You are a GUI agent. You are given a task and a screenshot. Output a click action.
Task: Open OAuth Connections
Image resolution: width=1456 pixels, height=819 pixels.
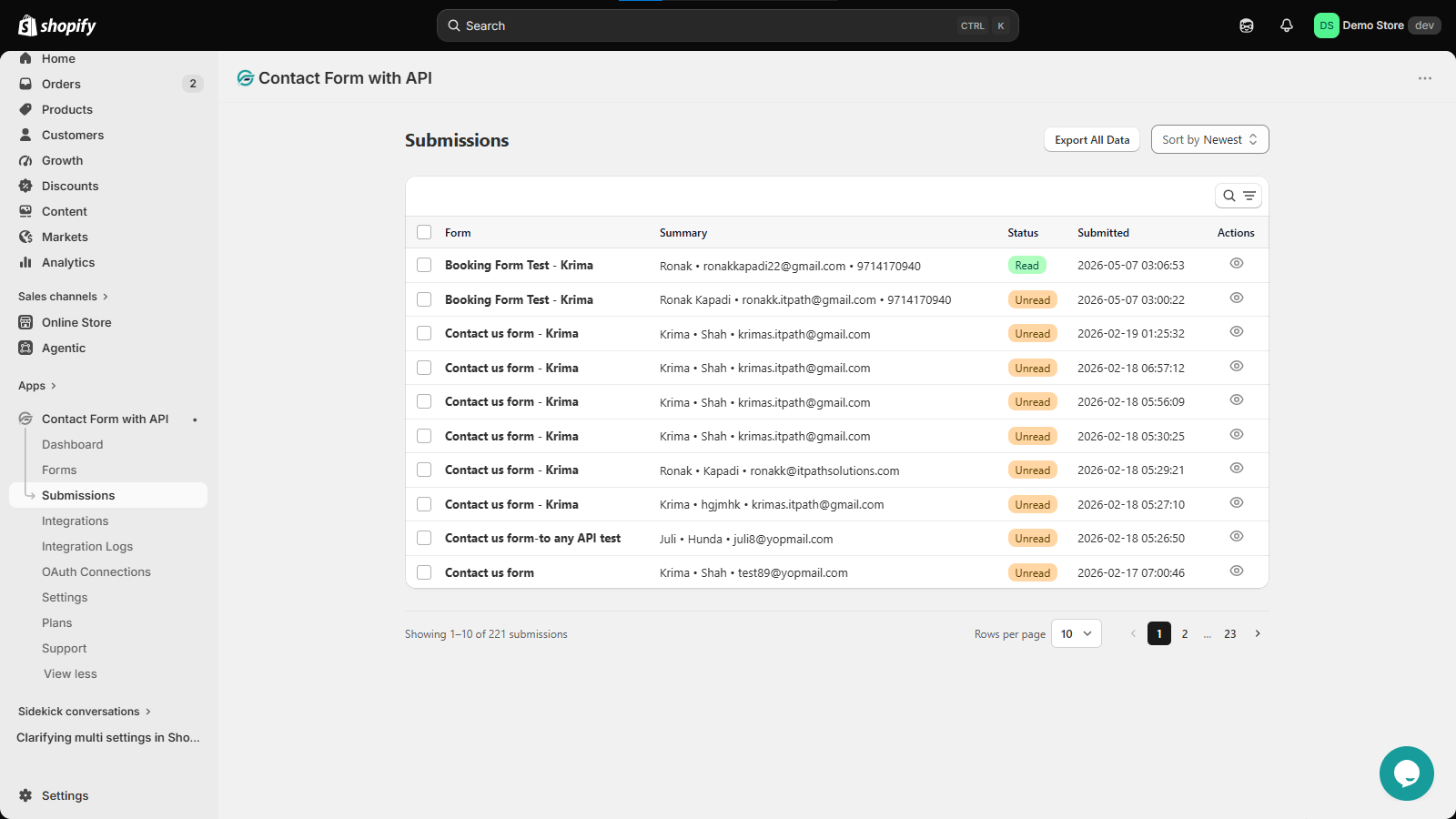[x=96, y=571]
